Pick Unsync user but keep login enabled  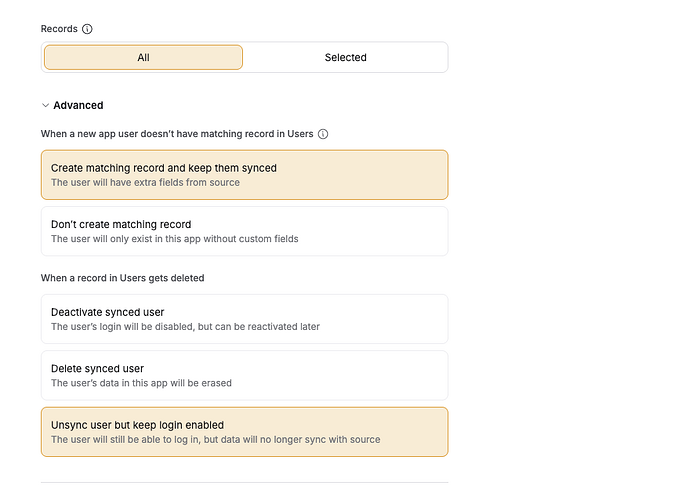(244, 432)
